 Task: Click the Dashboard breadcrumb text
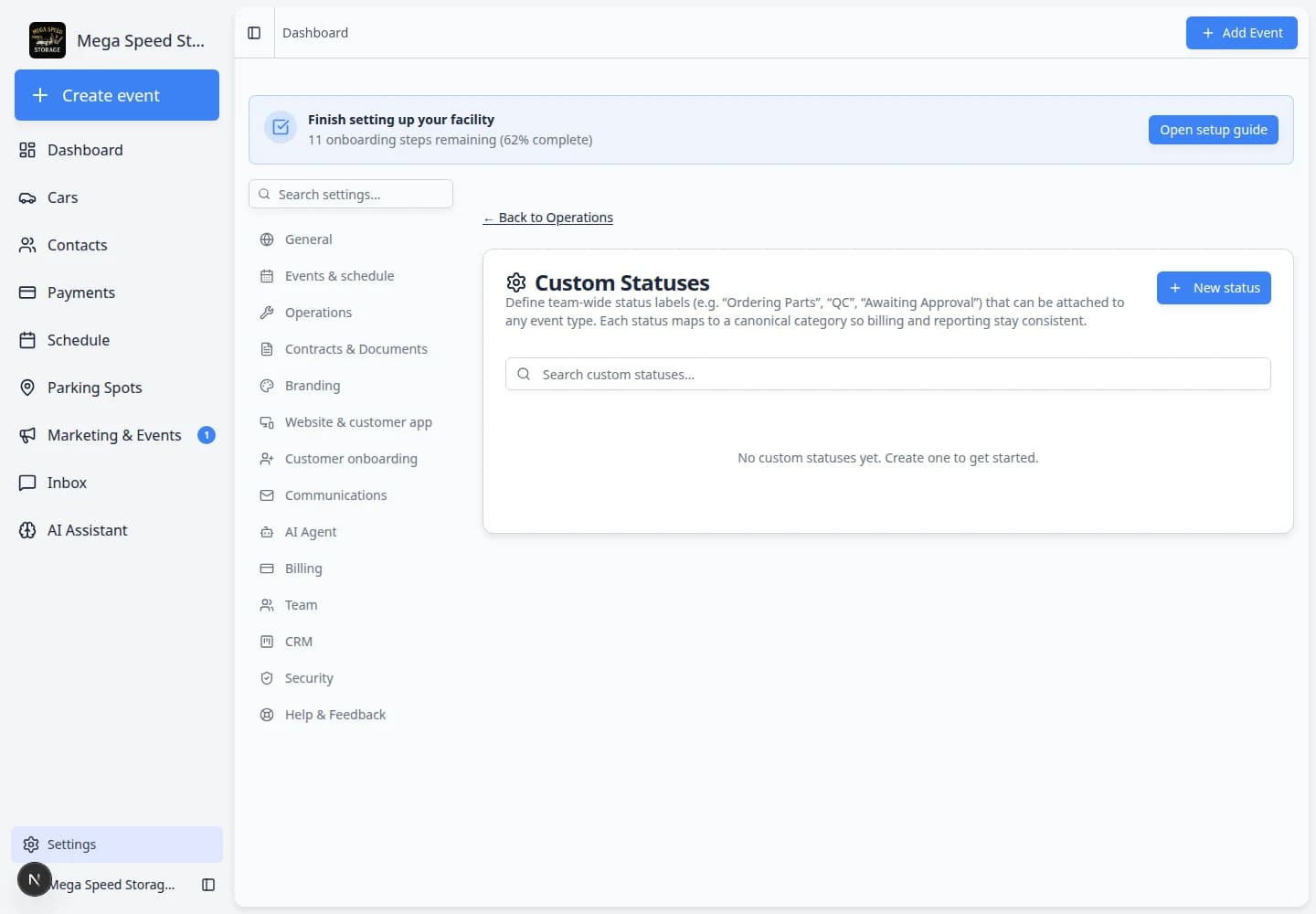(x=315, y=33)
